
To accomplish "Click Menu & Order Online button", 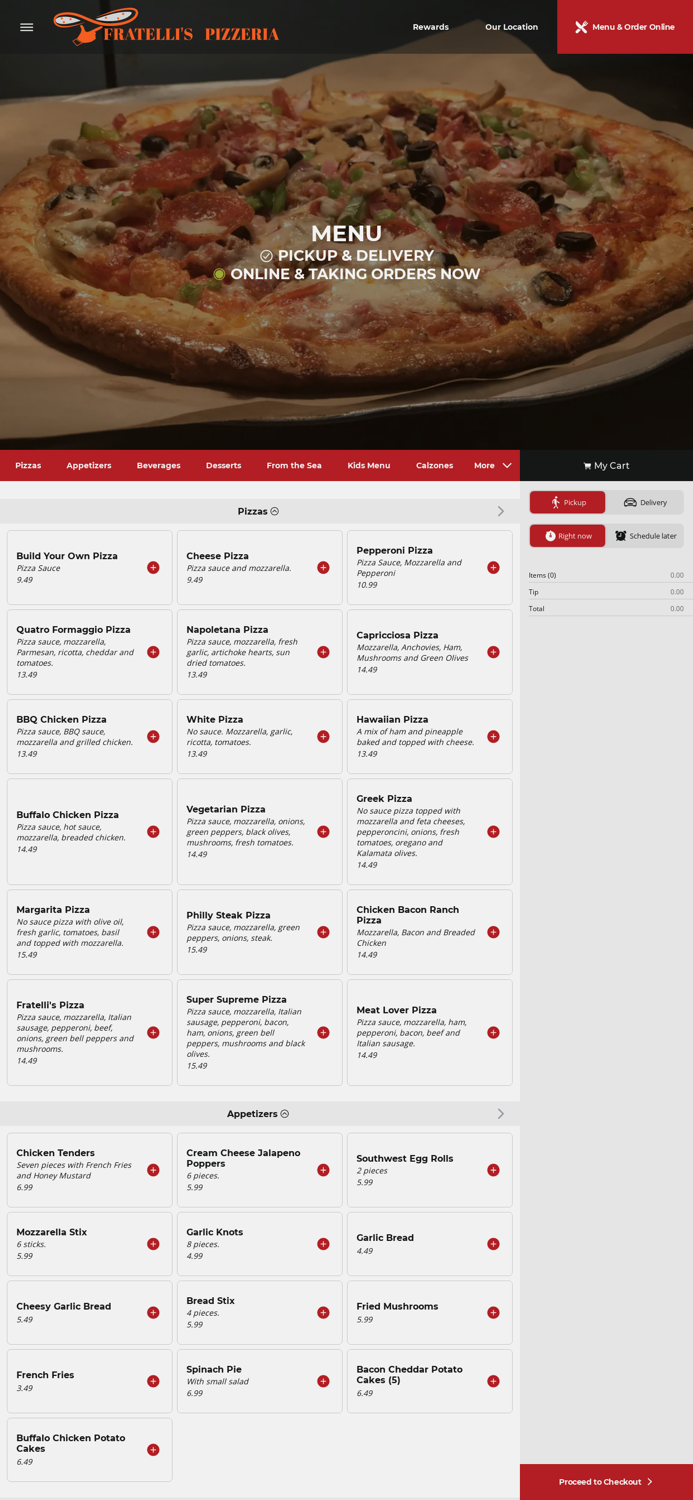I will 625,27.
